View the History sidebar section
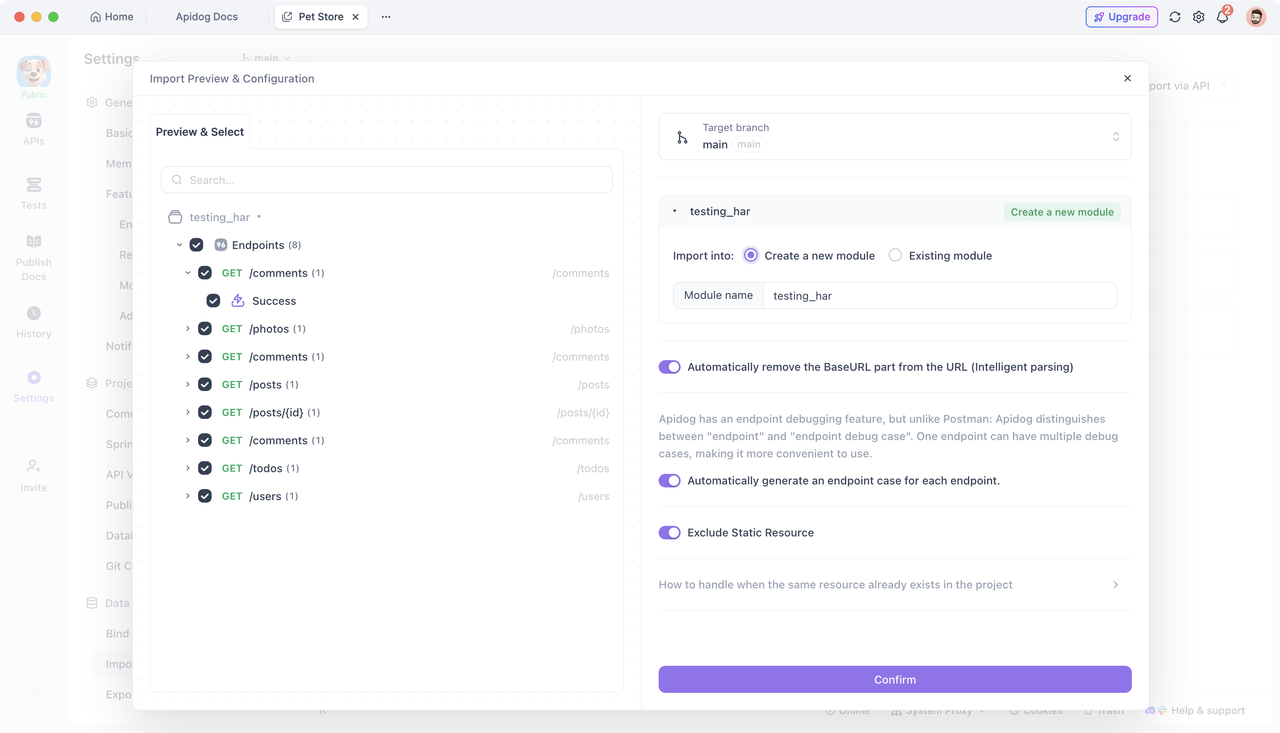The width and height of the screenshot is (1280, 733). pos(33,320)
